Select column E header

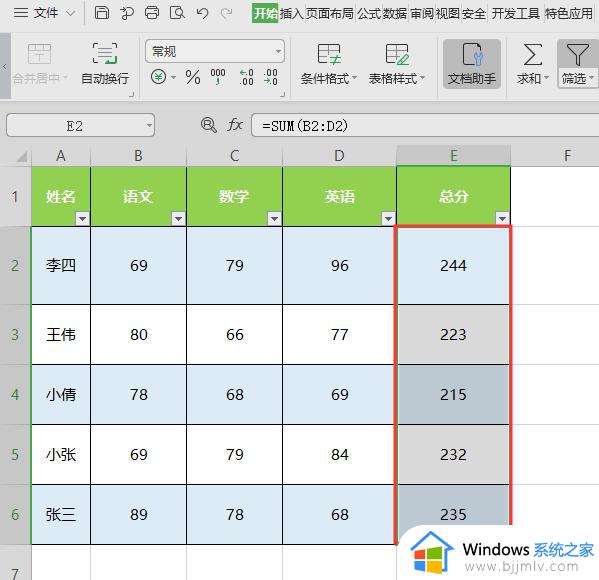point(453,156)
